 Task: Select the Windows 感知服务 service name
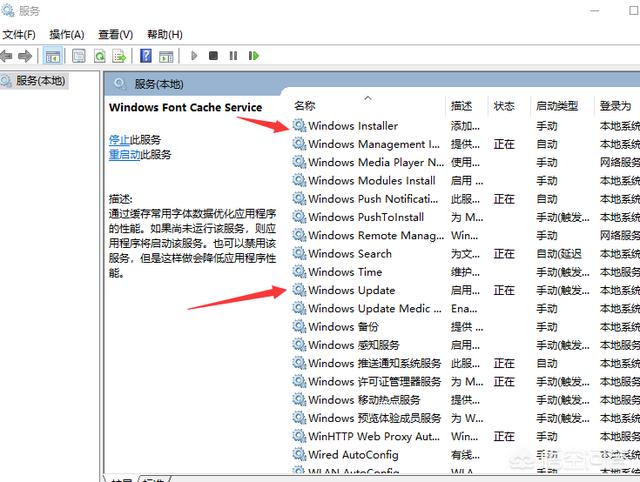click(x=354, y=345)
